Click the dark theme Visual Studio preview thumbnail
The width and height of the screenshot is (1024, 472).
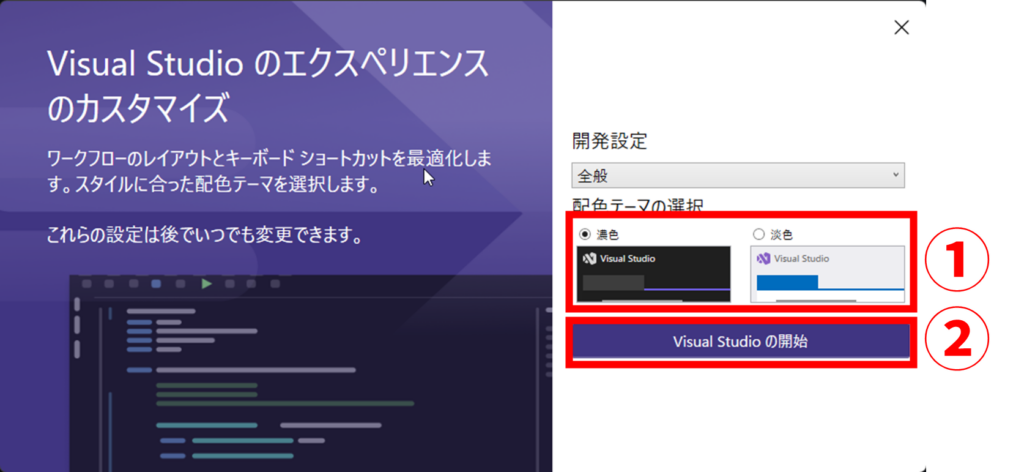click(x=654, y=274)
